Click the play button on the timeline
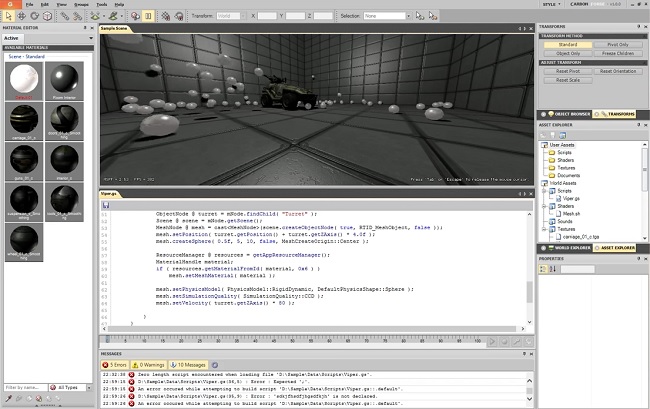 pyautogui.click(x=492, y=342)
